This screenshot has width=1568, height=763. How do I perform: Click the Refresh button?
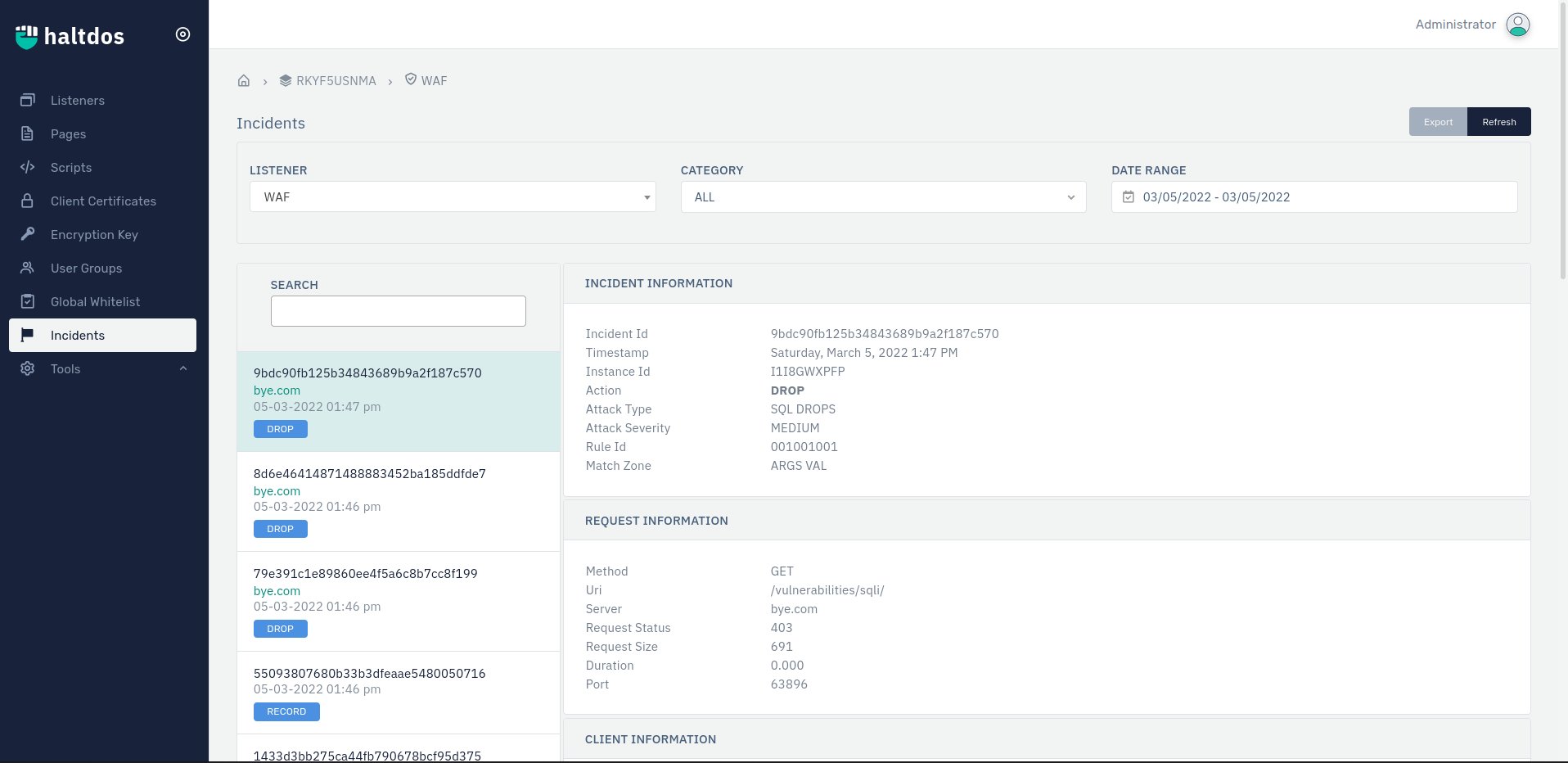click(1499, 122)
